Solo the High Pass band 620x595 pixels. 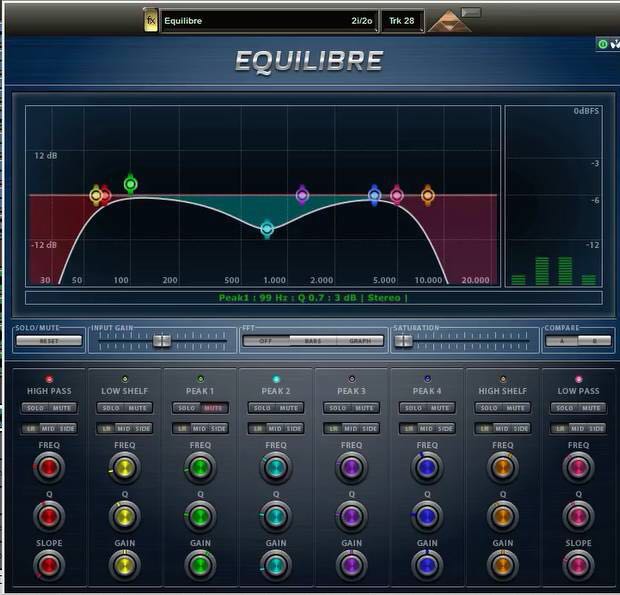coord(36,408)
